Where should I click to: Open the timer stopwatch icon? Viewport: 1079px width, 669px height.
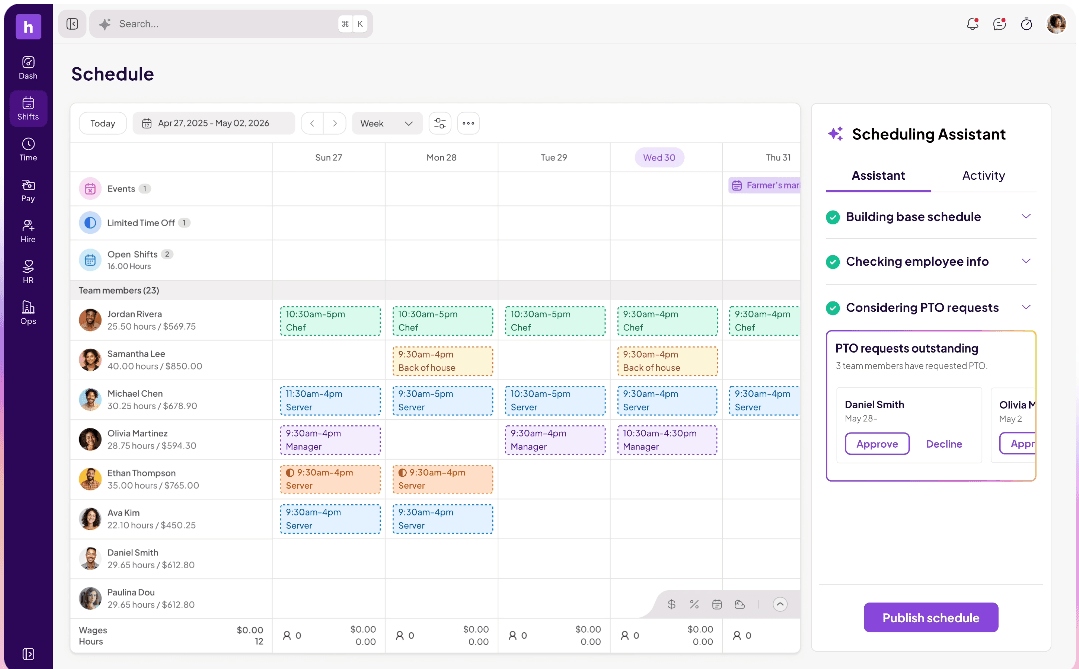click(x=1026, y=24)
